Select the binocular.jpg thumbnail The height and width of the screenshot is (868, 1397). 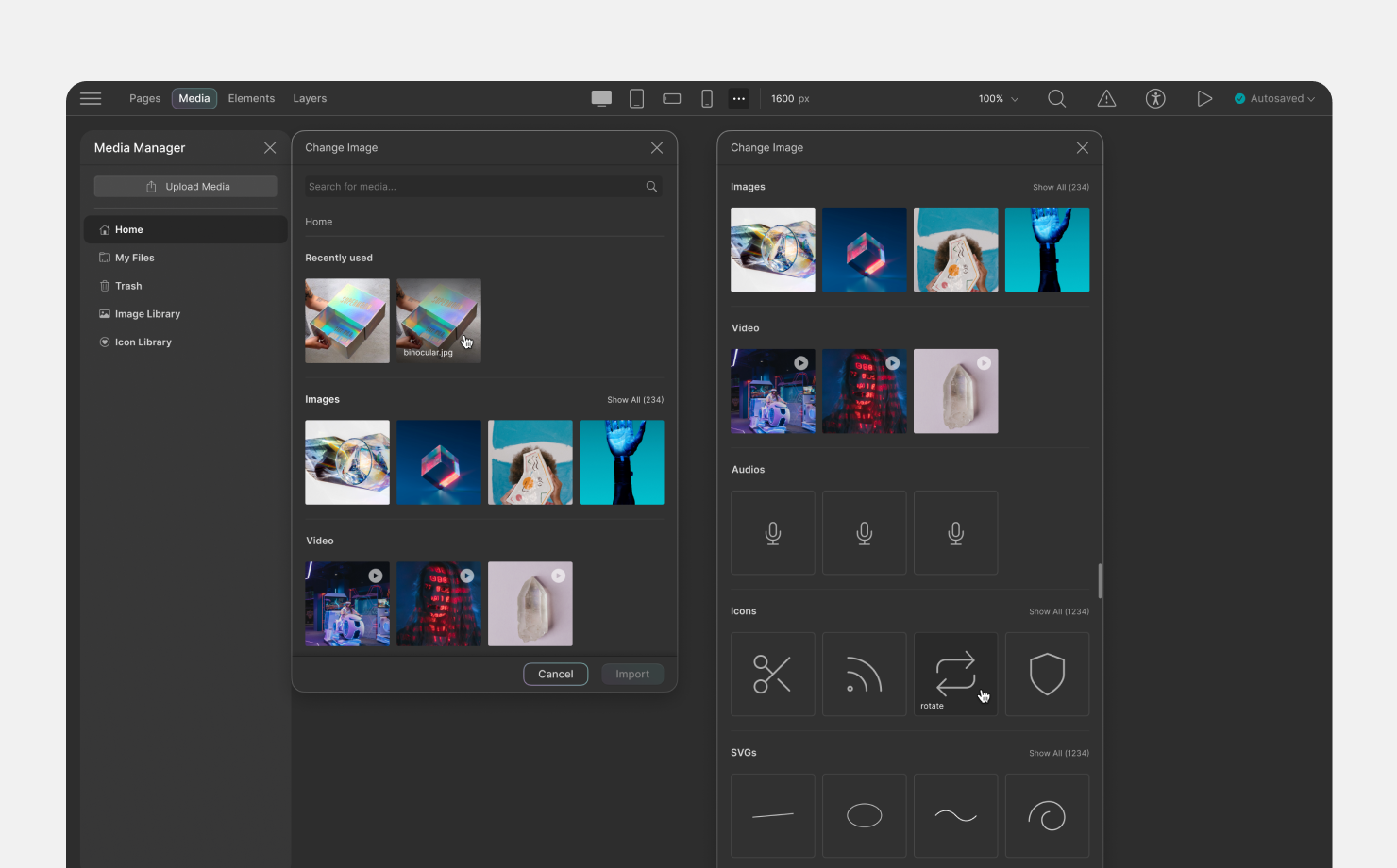point(439,321)
